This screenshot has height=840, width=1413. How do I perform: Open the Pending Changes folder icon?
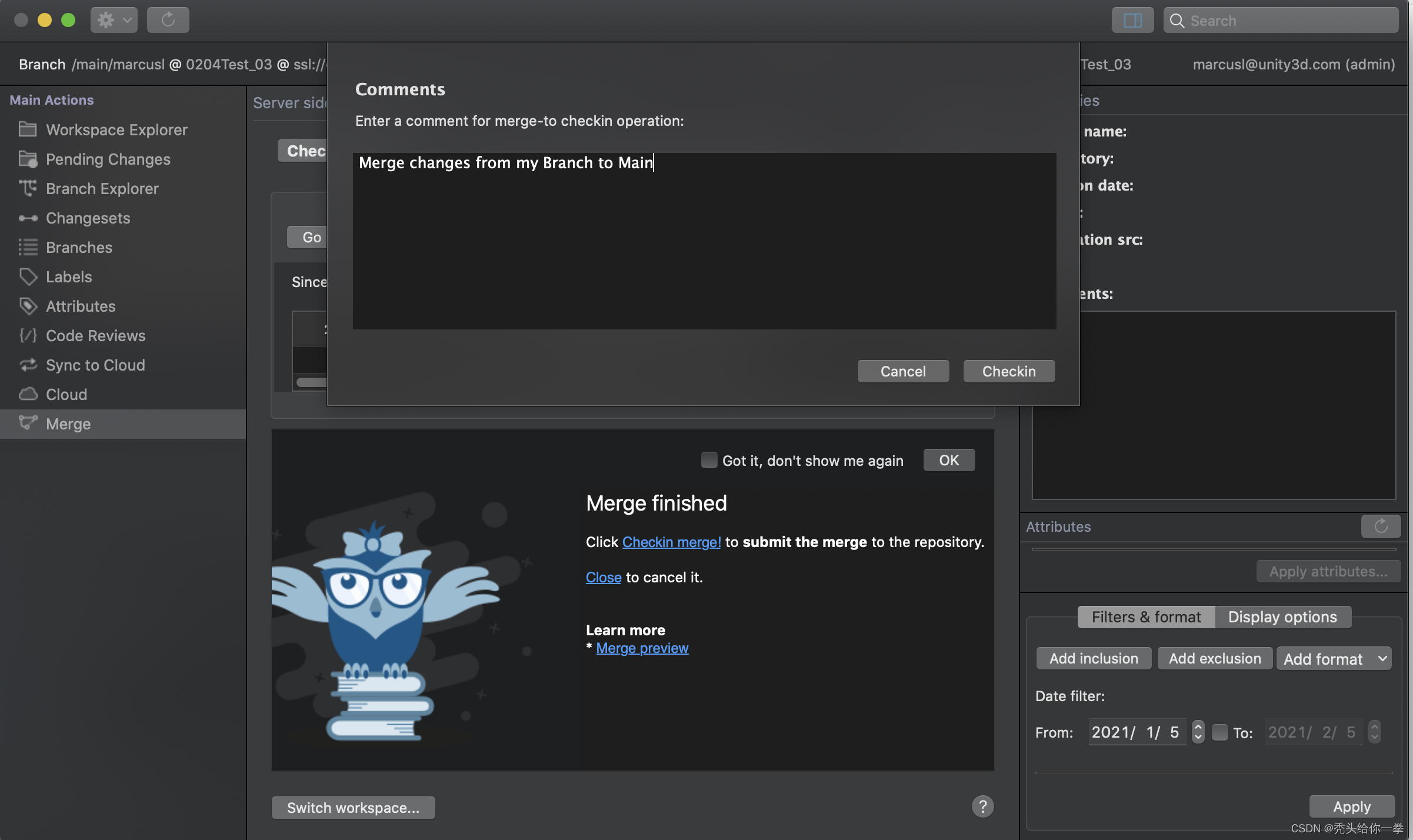tap(27, 159)
